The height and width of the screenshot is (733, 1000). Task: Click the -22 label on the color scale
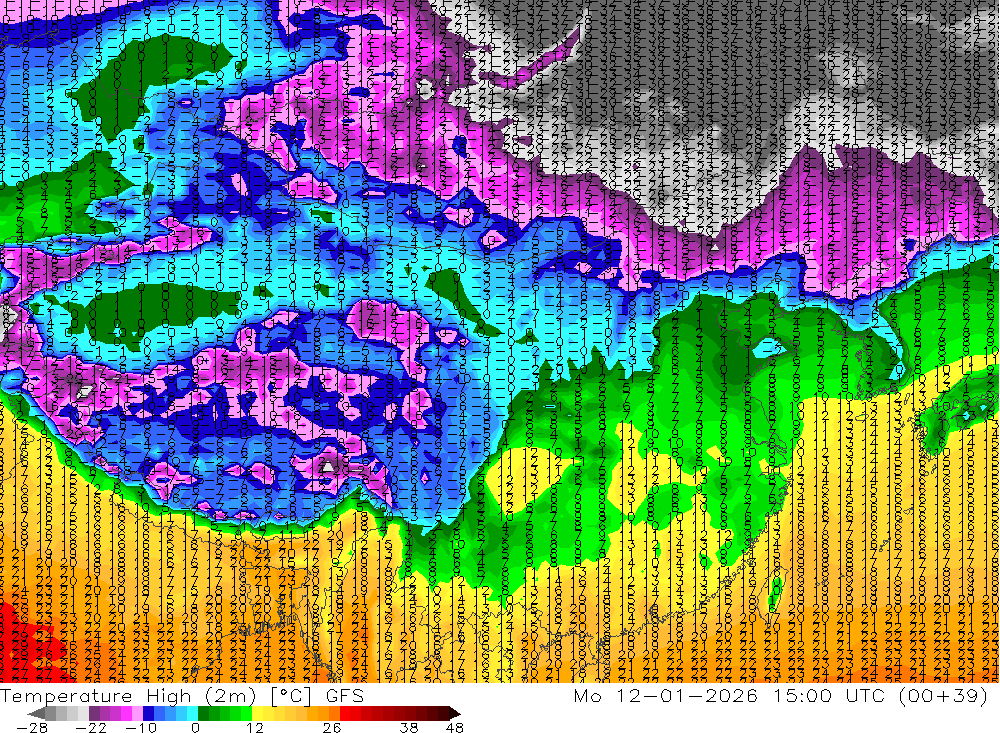(91, 728)
